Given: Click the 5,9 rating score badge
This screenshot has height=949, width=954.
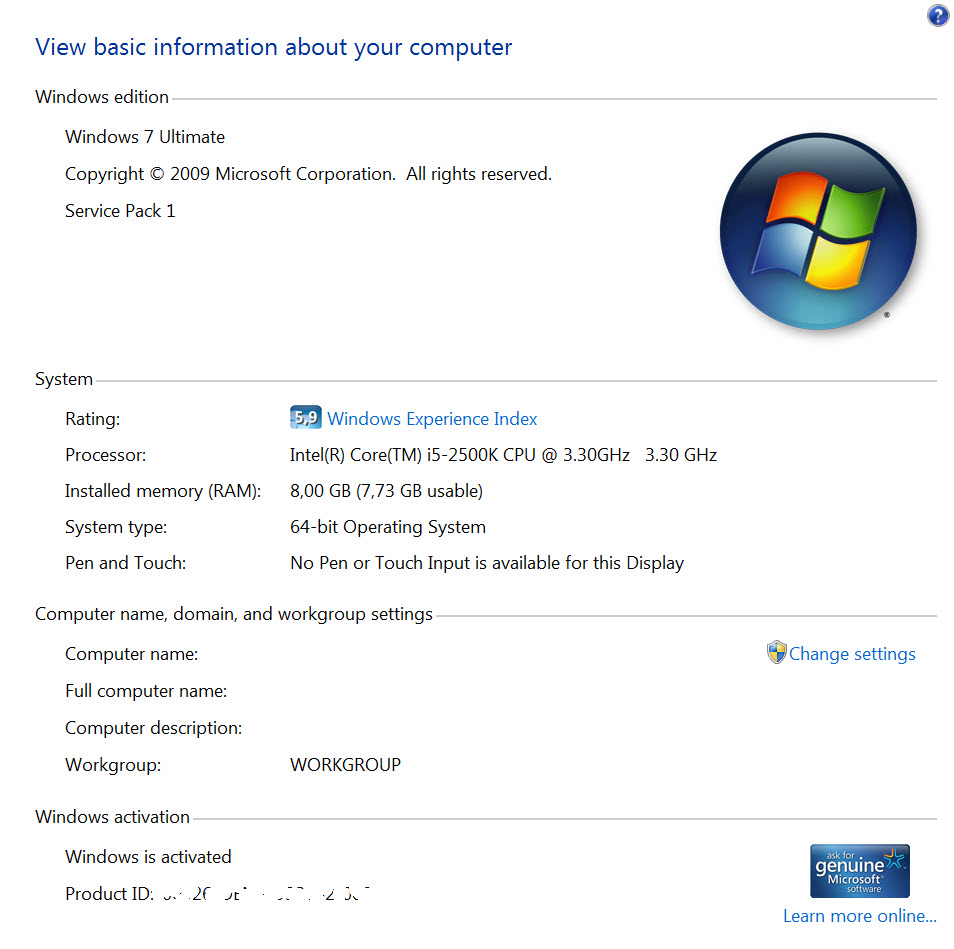Looking at the screenshot, I should click(x=305, y=418).
